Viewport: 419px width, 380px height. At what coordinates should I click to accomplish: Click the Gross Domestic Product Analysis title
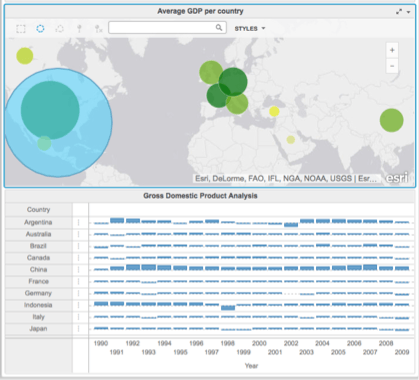click(x=200, y=196)
